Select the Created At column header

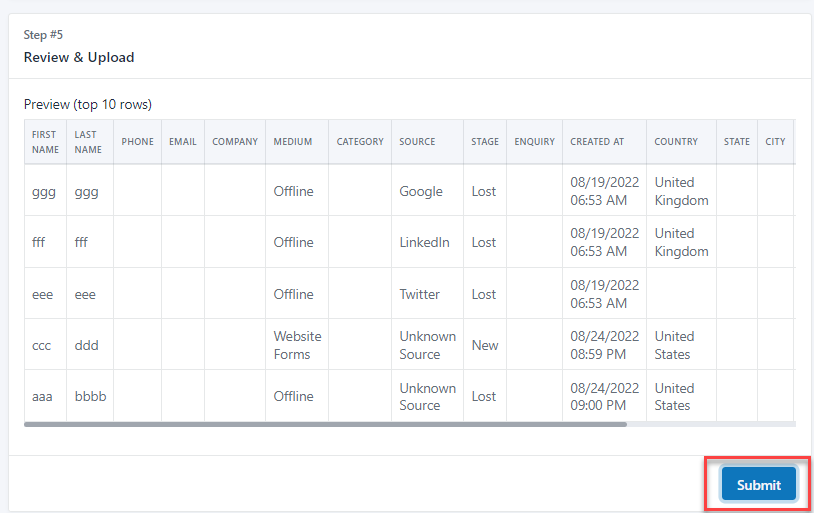(x=597, y=142)
